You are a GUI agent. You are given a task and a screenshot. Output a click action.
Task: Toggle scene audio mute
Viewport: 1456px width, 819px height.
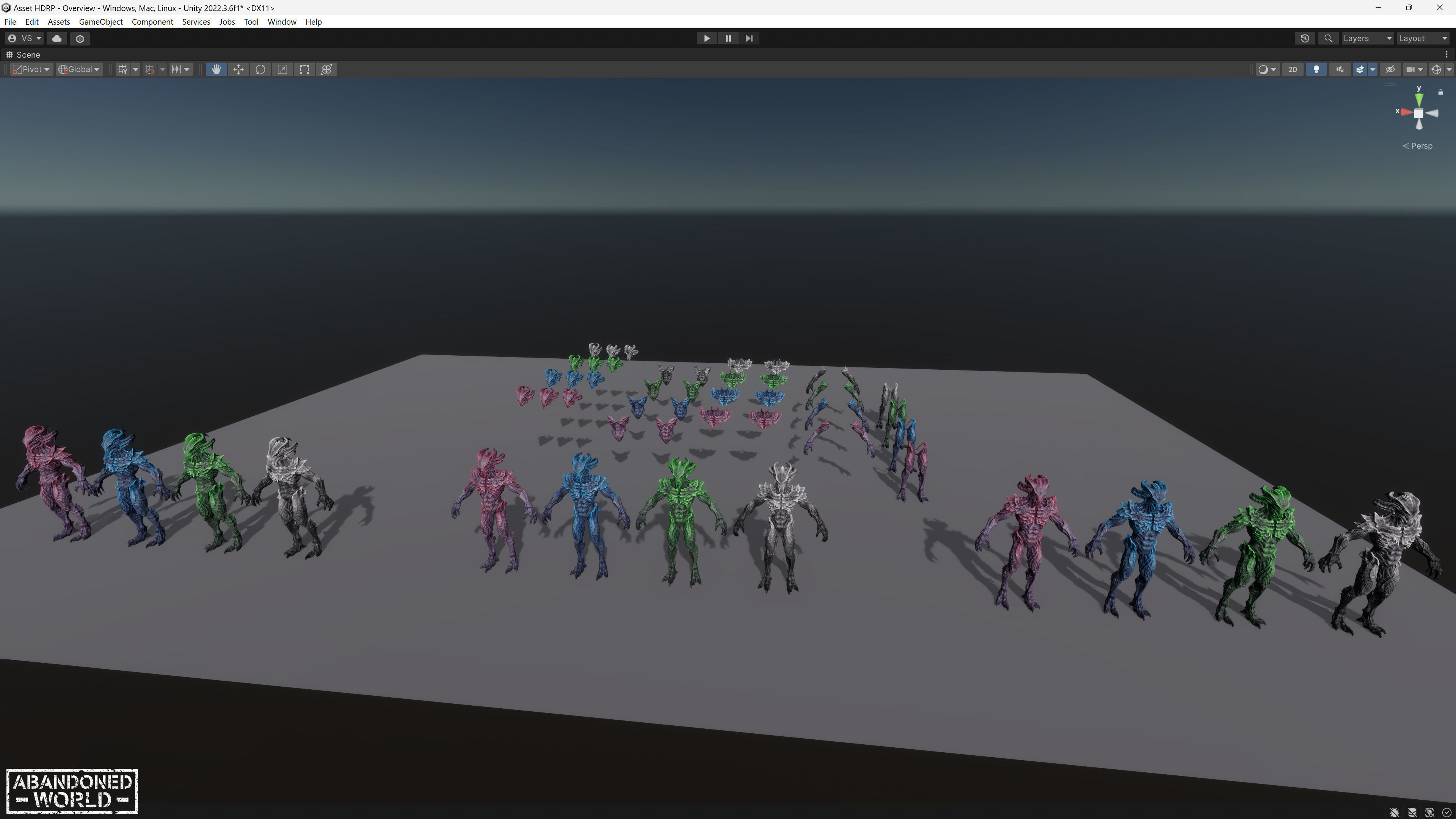pos(1339,69)
